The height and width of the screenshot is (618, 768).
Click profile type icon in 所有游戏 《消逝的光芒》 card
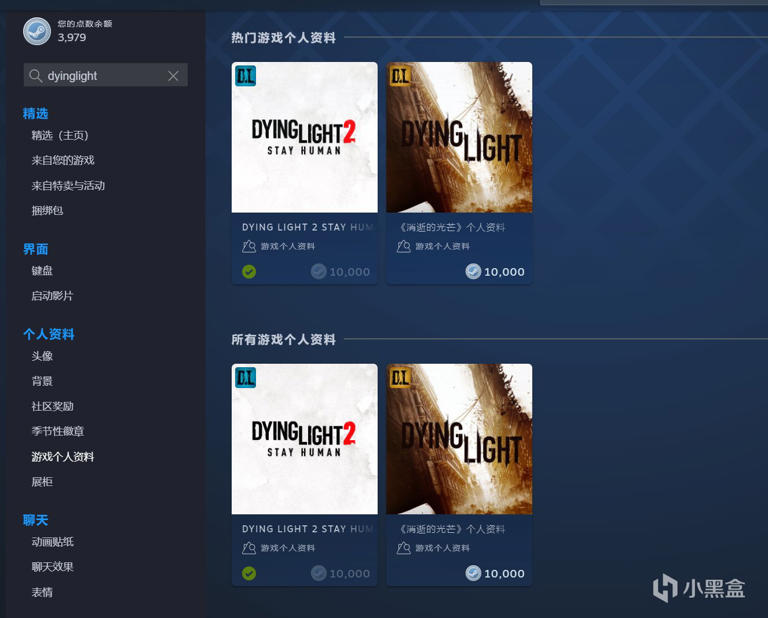[404, 548]
